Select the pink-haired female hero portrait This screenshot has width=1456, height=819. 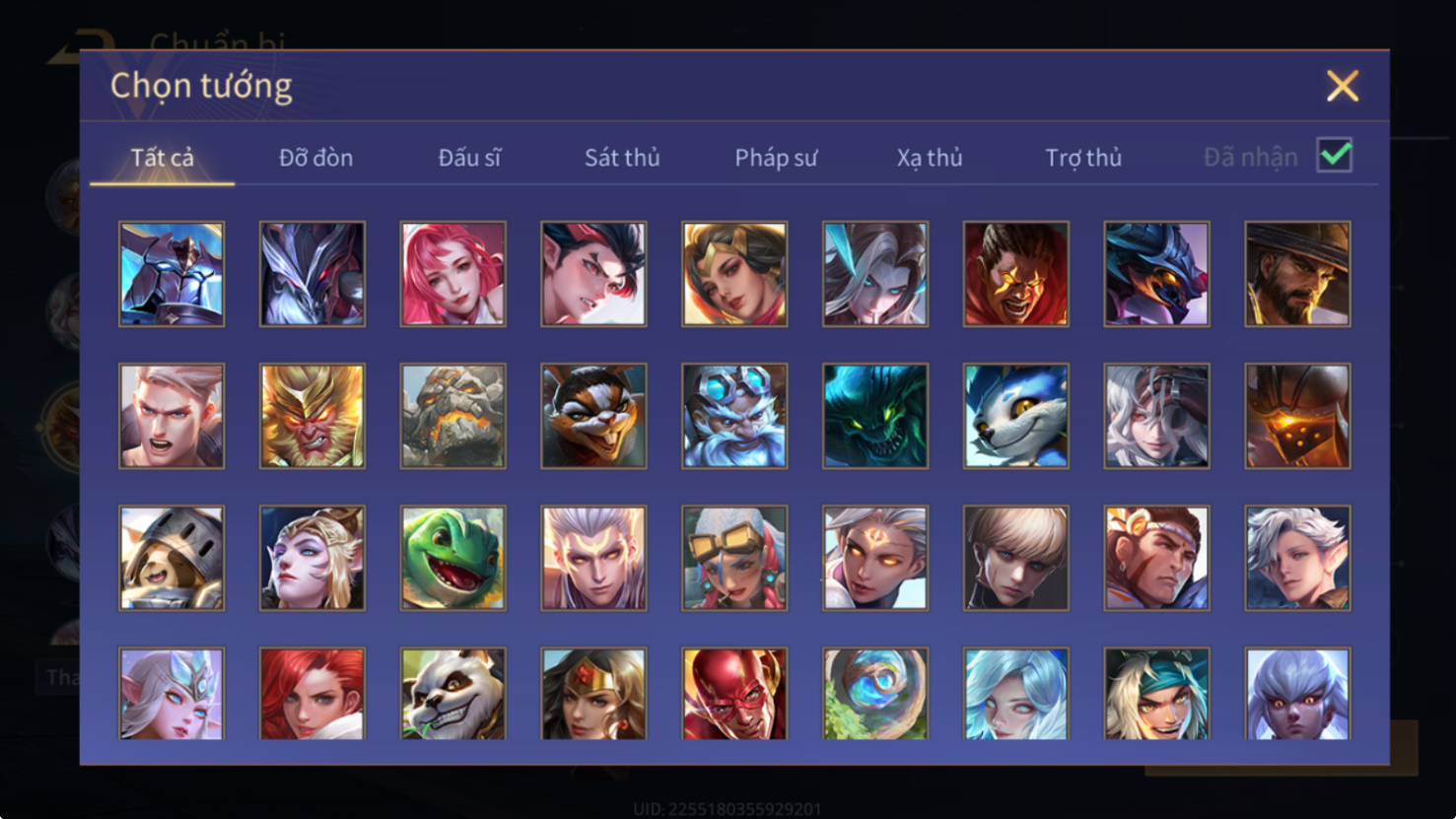[453, 274]
